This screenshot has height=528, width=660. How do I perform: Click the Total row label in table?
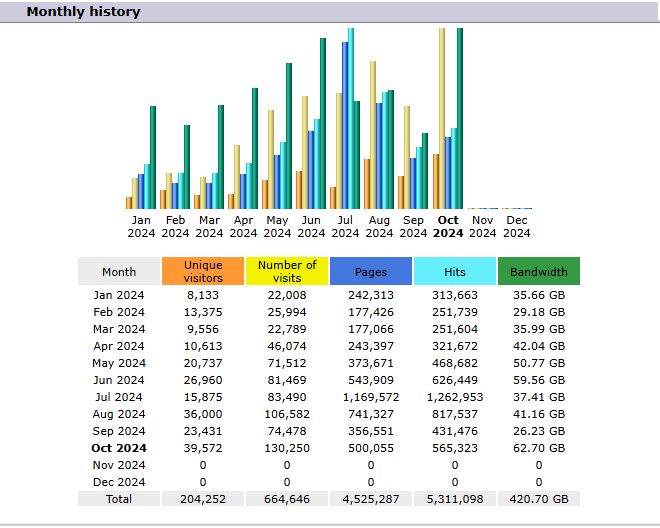tap(119, 499)
